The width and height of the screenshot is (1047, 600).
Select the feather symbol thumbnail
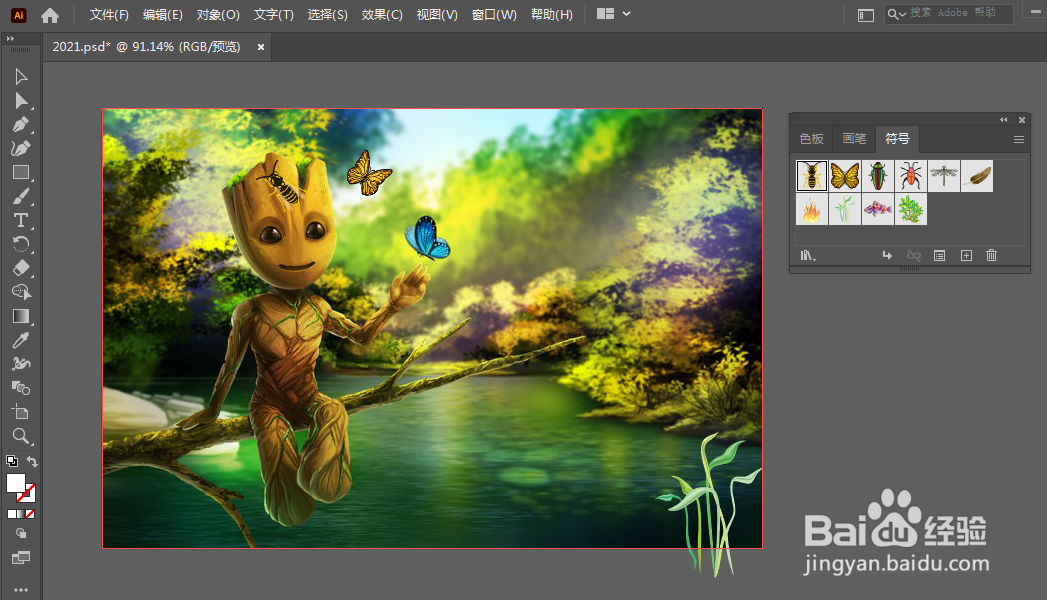point(977,176)
